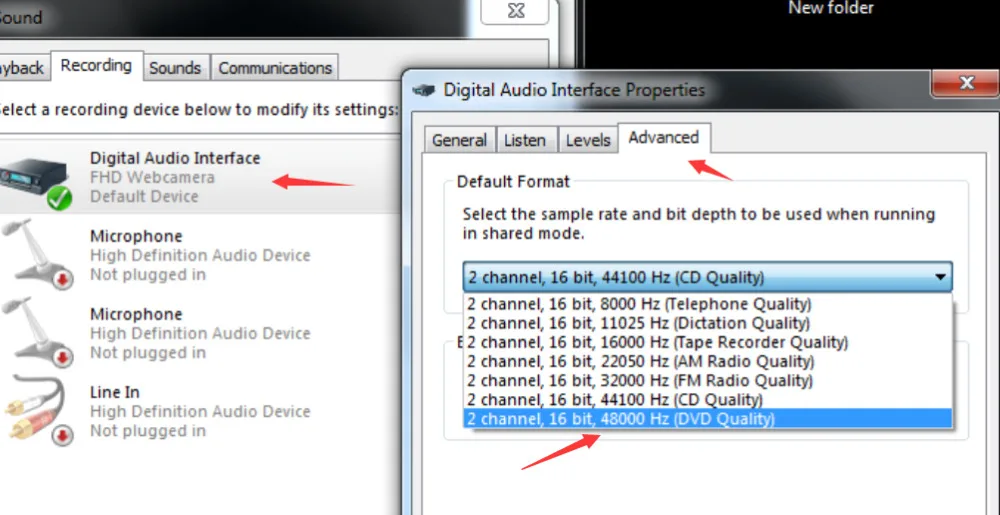The width and height of the screenshot is (1000, 515).
Task: Close the Sound window
Action: (x=515, y=11)
